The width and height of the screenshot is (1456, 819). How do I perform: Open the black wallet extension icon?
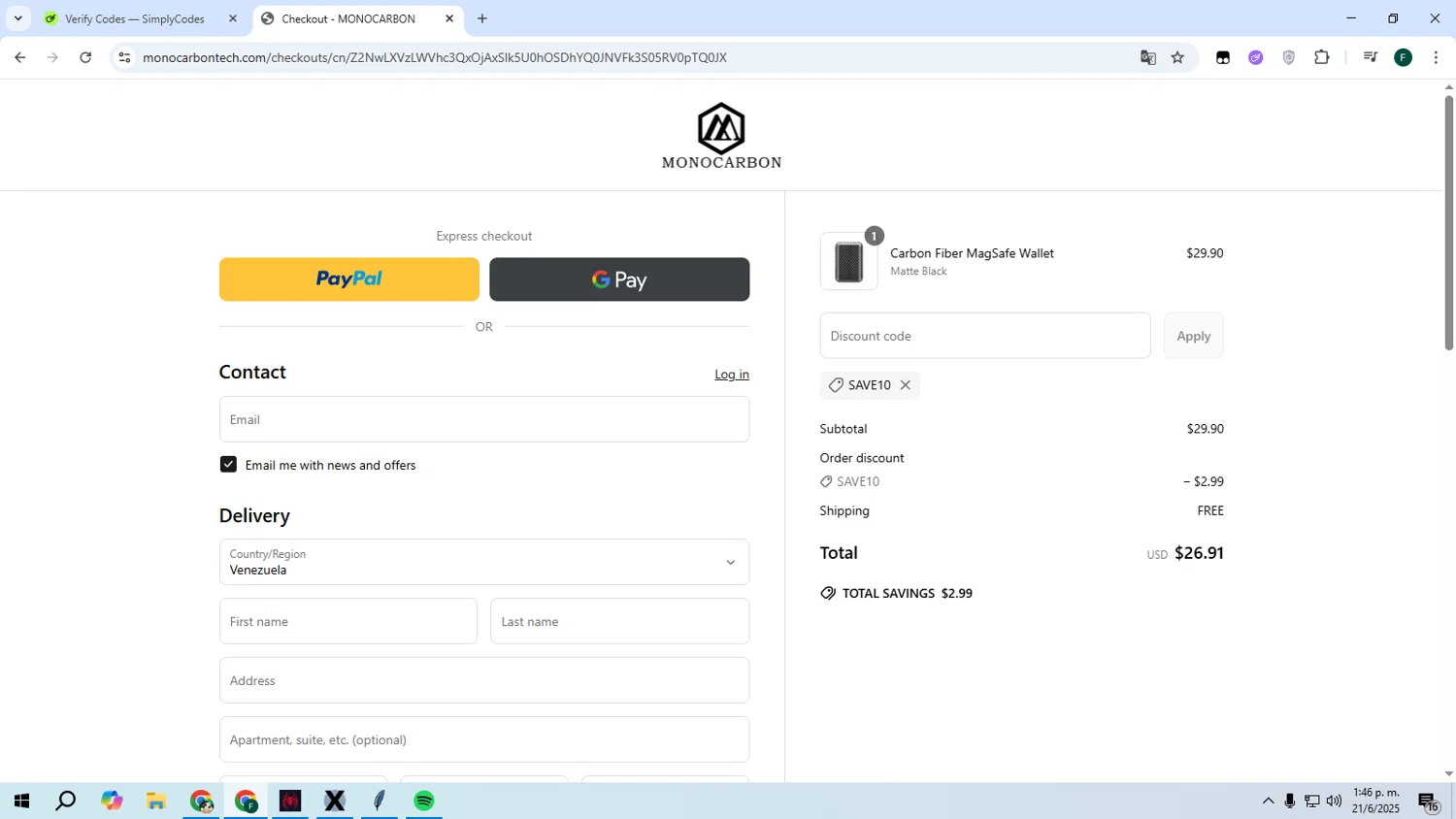[1223, 57]
